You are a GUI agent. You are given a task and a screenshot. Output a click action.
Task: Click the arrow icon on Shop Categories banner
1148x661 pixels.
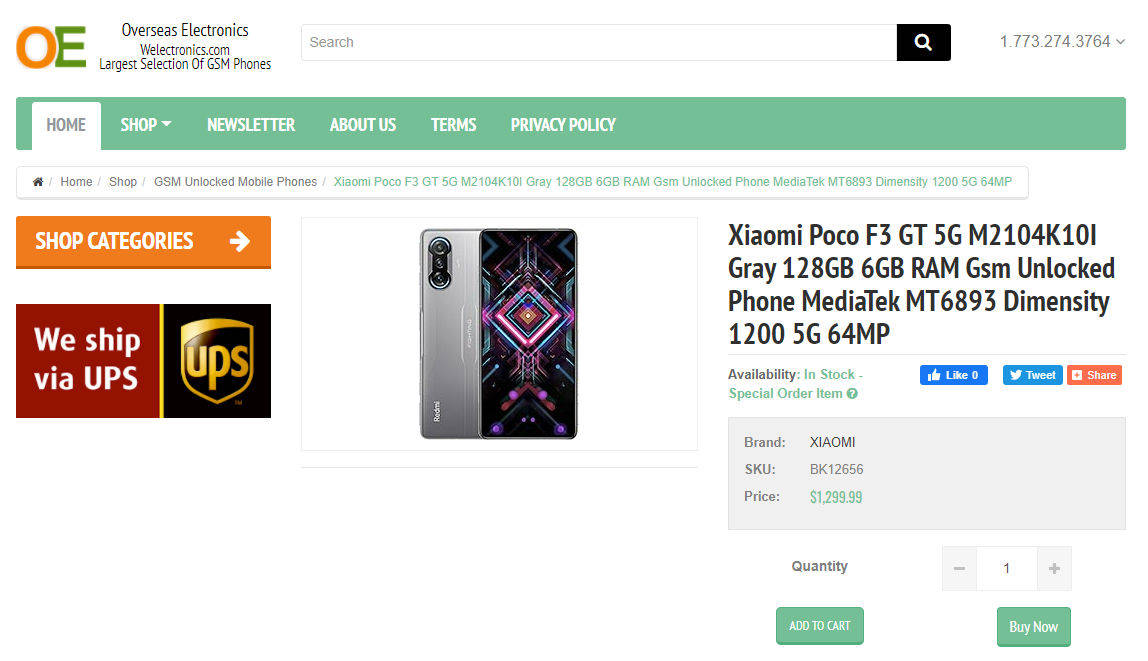[239, 242]
